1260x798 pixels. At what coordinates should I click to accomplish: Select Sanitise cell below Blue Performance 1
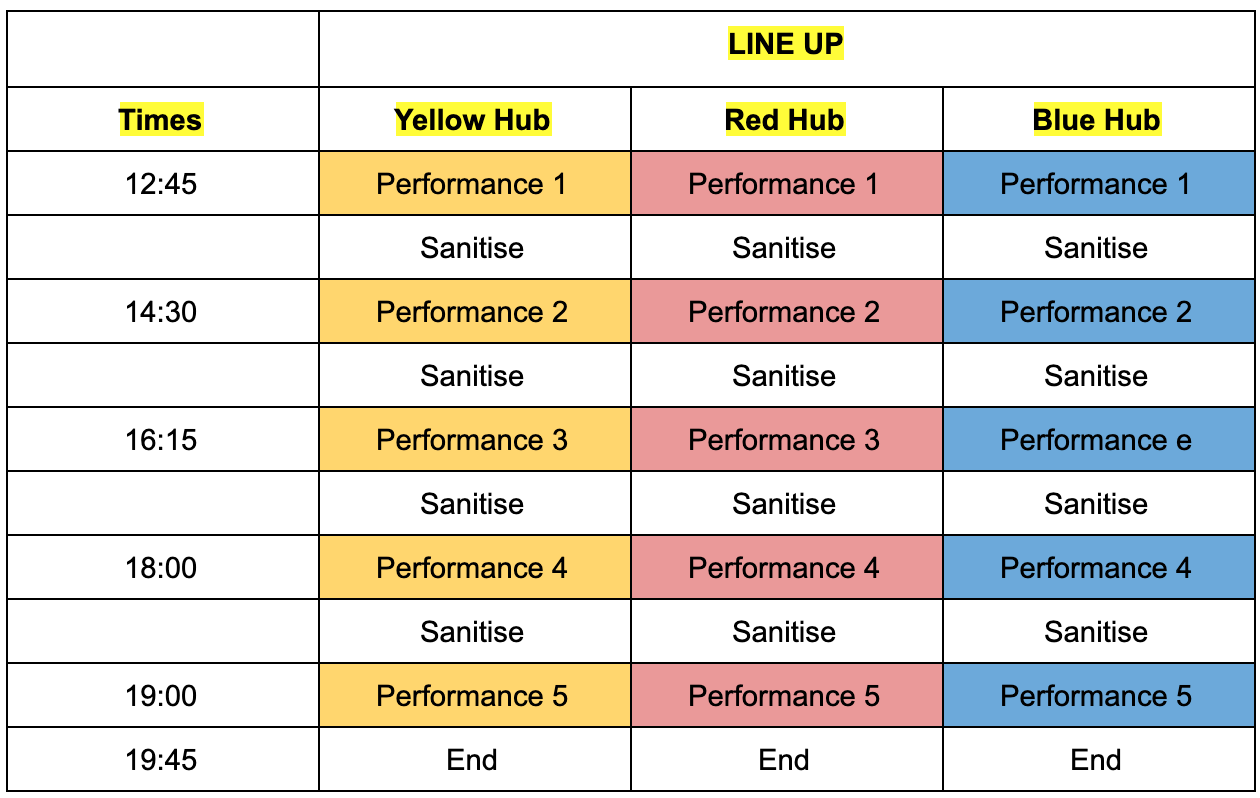click(x=1098, y=247)
